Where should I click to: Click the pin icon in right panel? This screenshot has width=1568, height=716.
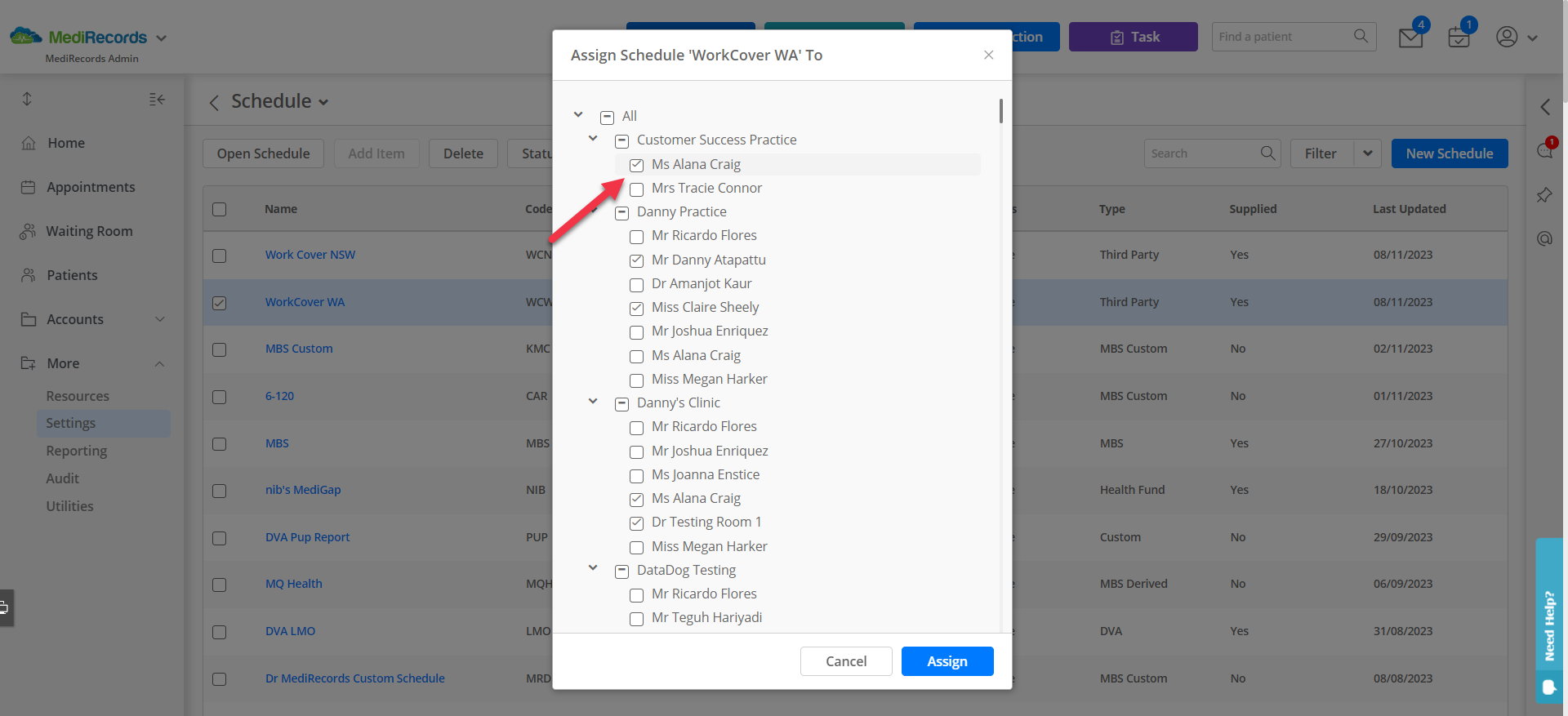click(1544, 195)
